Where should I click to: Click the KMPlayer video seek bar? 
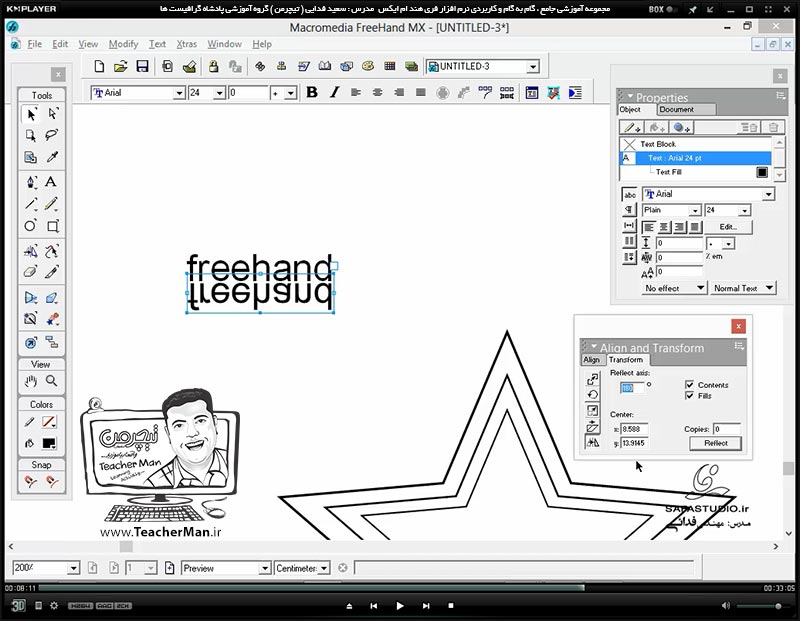[398, 588]
